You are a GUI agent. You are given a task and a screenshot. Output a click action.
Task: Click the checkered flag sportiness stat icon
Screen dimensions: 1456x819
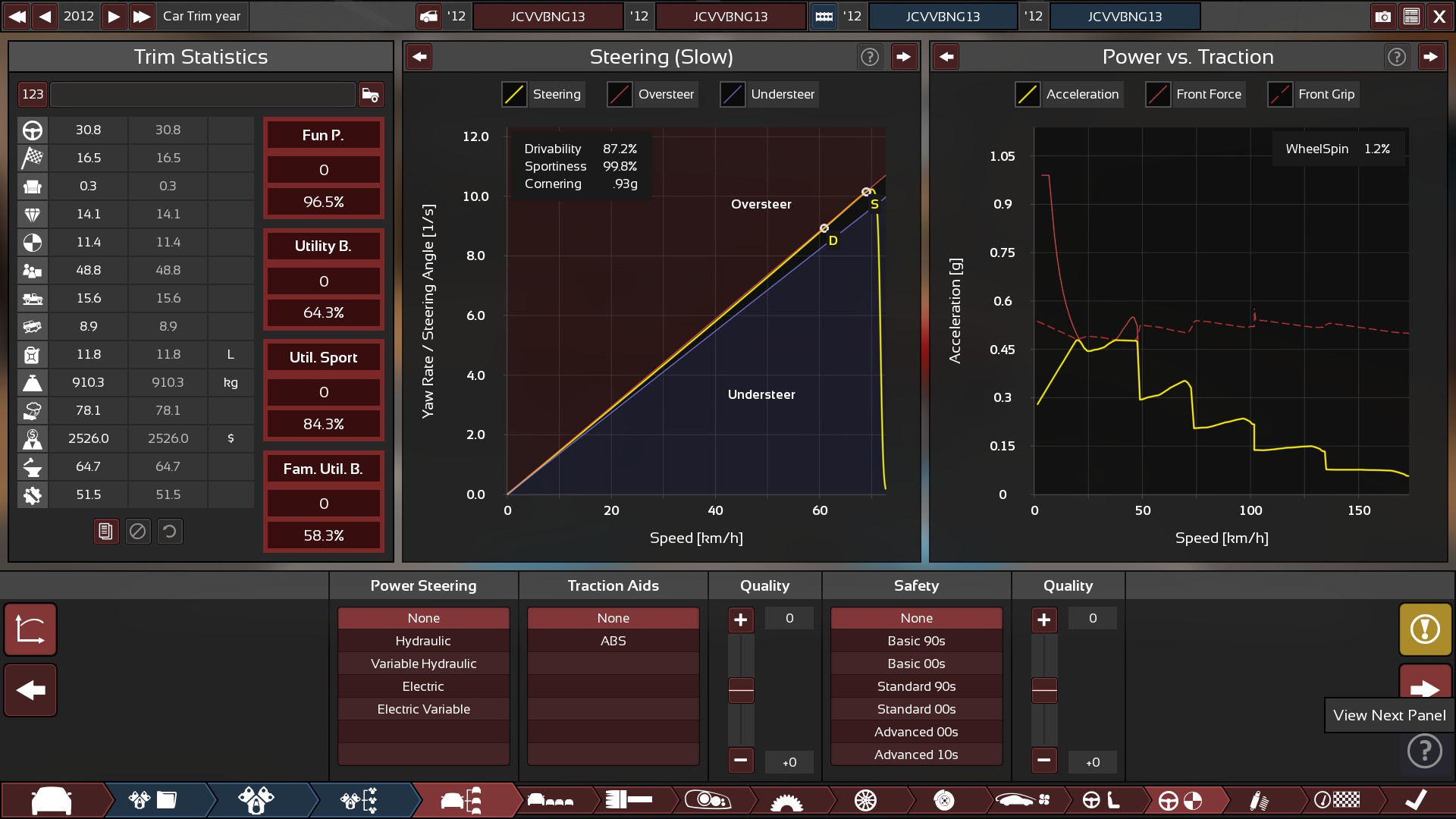33,158
